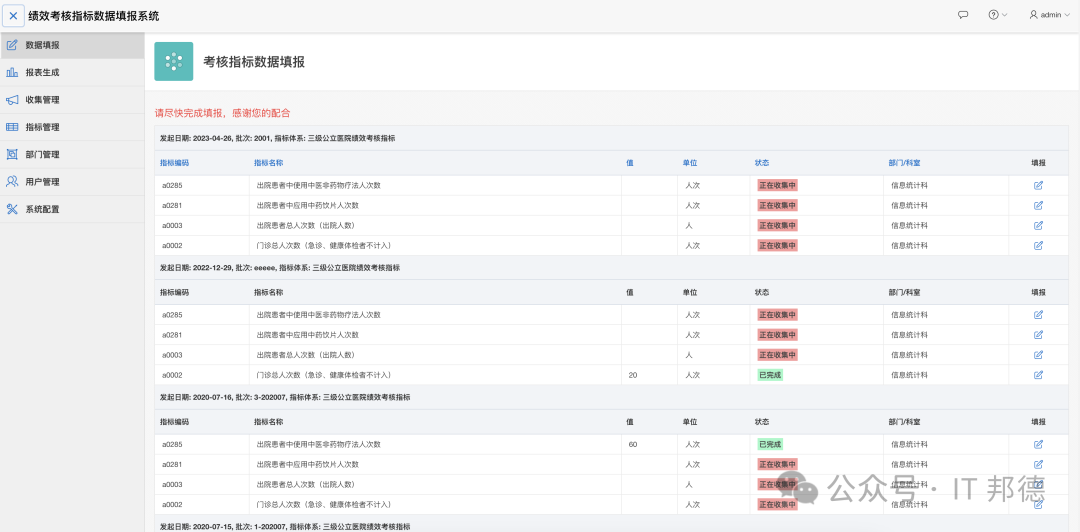The width and height of the screenshot is (1080, 532).
Task: Open the help question mark dropdown
Action: pyautogui.click(x=997, y=14)
